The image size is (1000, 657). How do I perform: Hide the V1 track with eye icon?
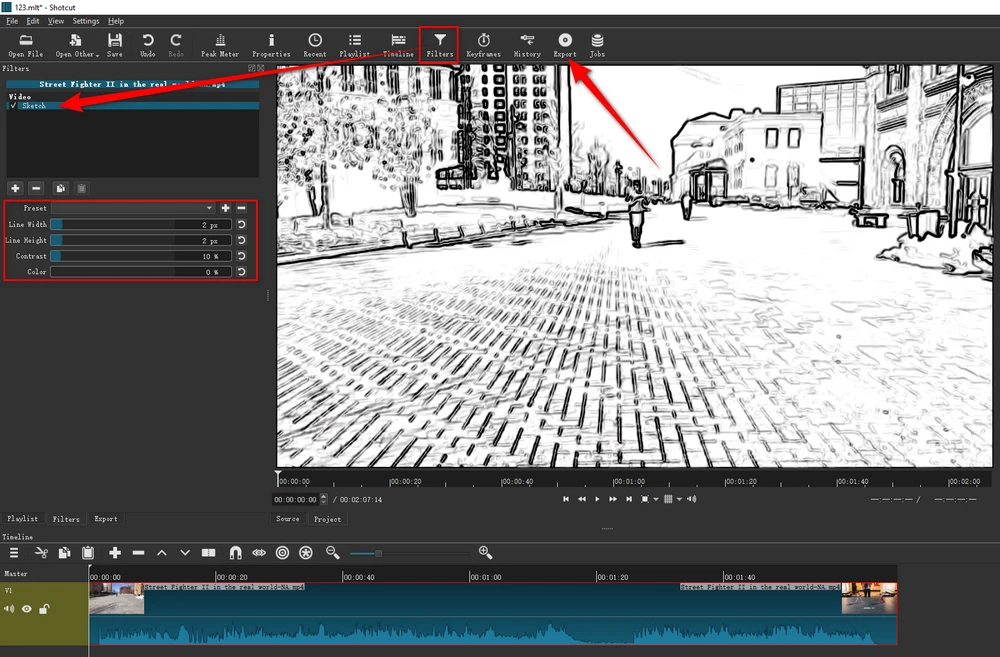(27, 608)
